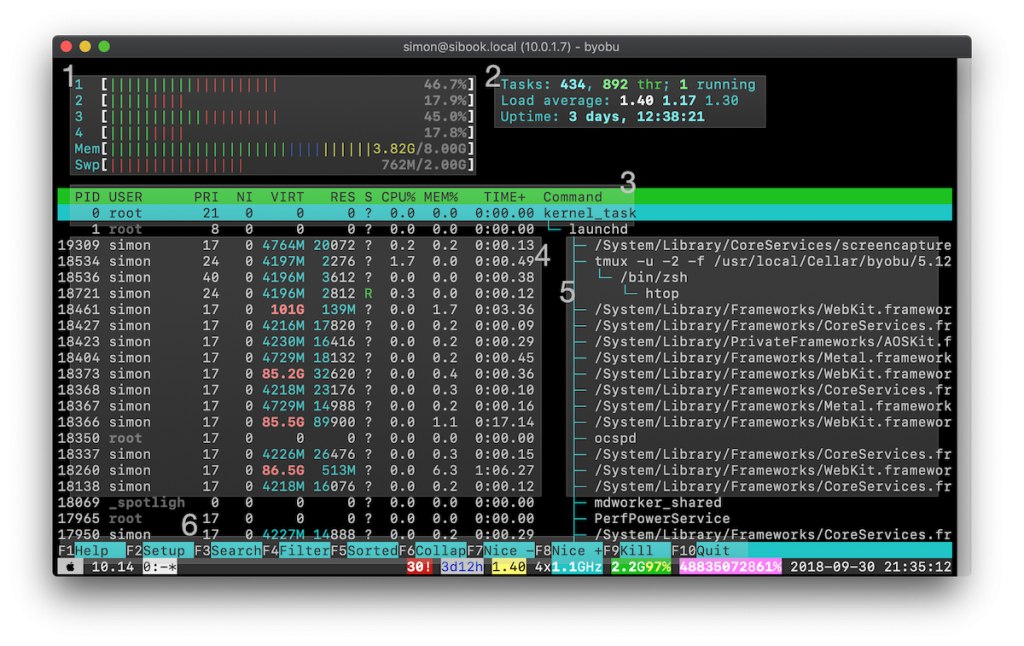Select the ocspd process row
The height and width of the screenshot is (646, 1024).
pyautogui.click(x=504, y=438)
